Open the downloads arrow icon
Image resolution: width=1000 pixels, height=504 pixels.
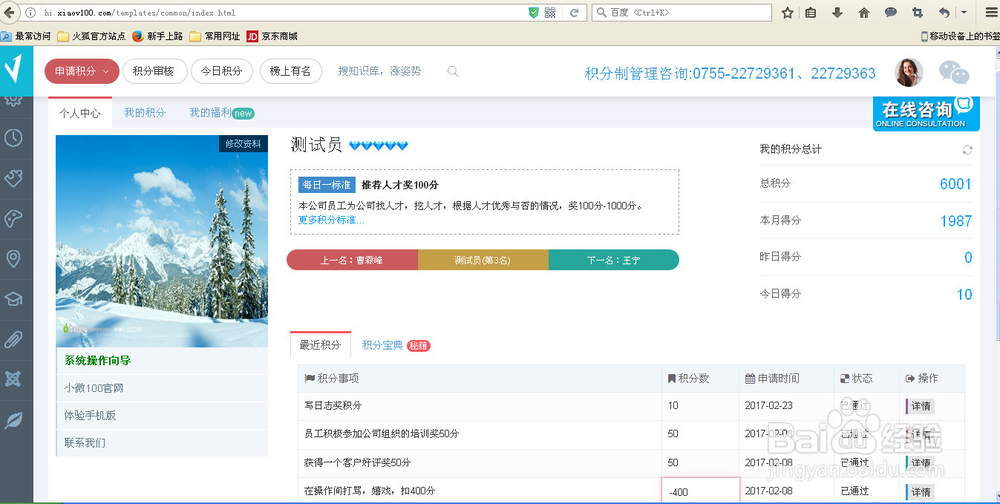click(x=837, y=13)
